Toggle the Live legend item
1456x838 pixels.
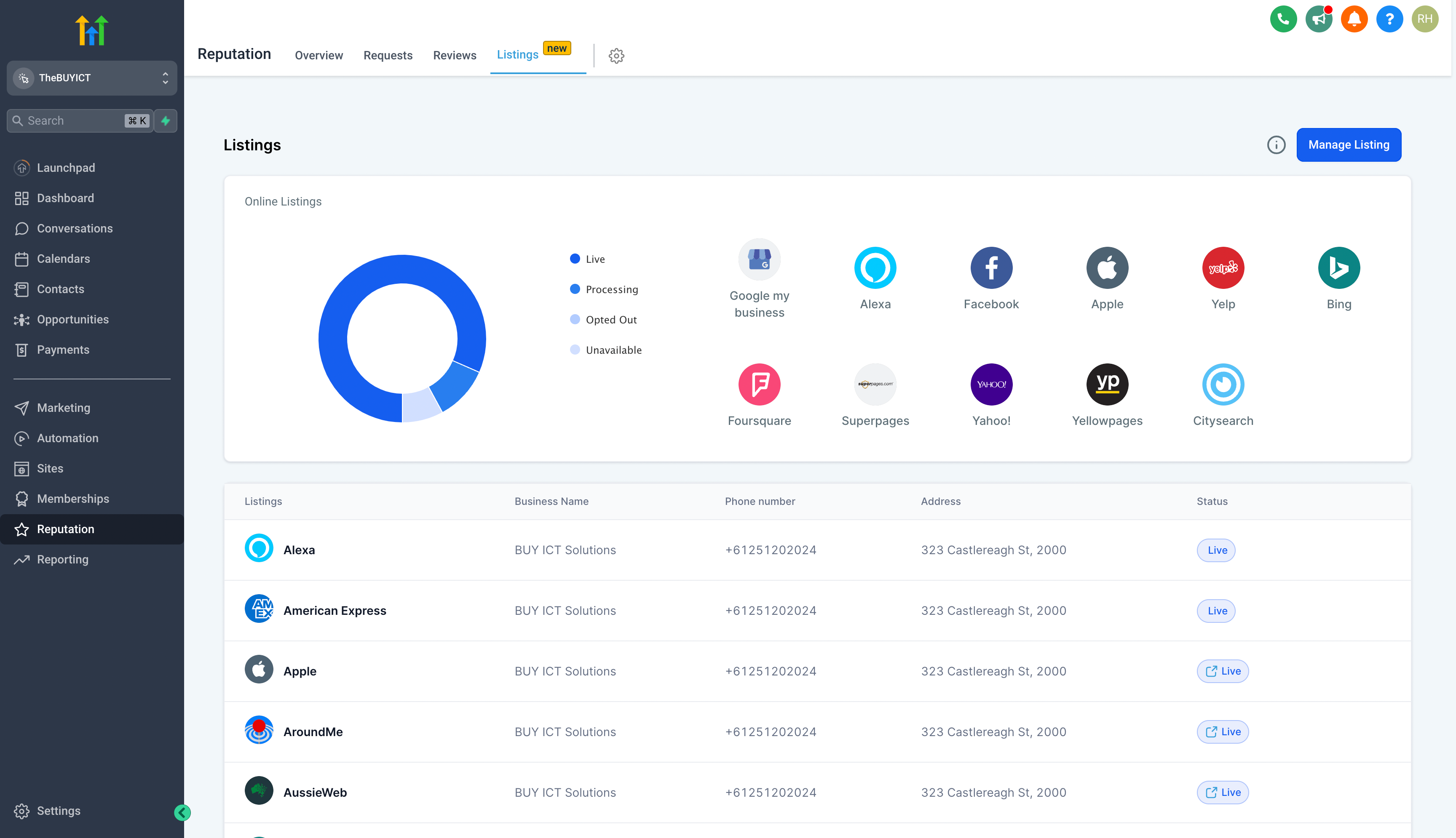point(587,259)
